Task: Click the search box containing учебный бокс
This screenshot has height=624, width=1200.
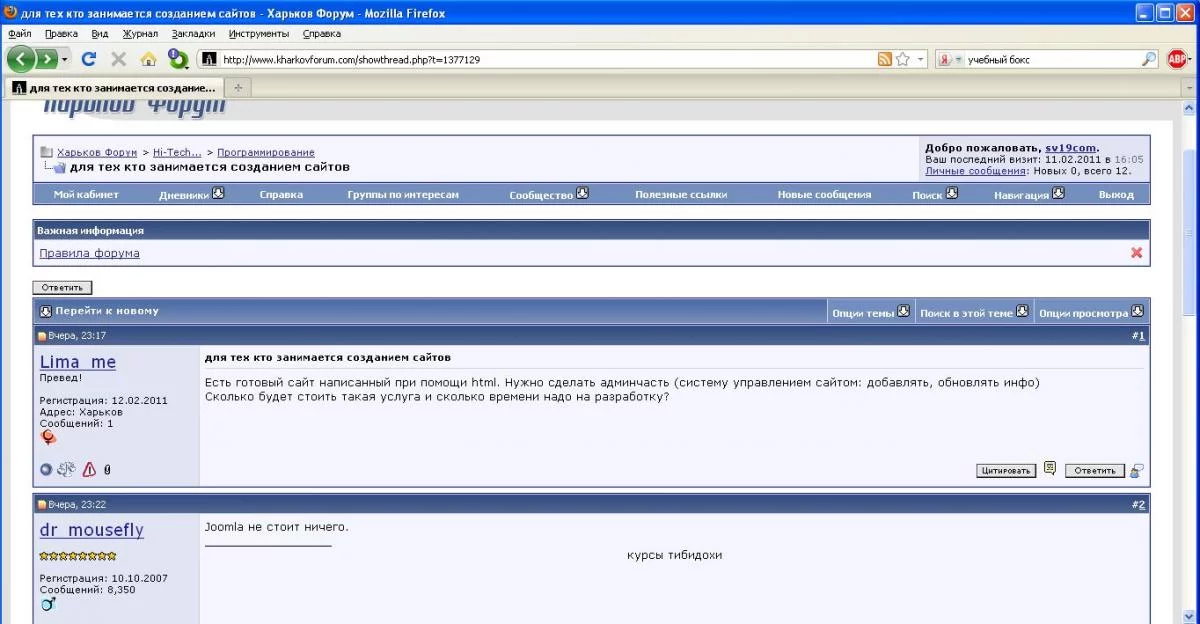Action: click(x=1050, y=59)
